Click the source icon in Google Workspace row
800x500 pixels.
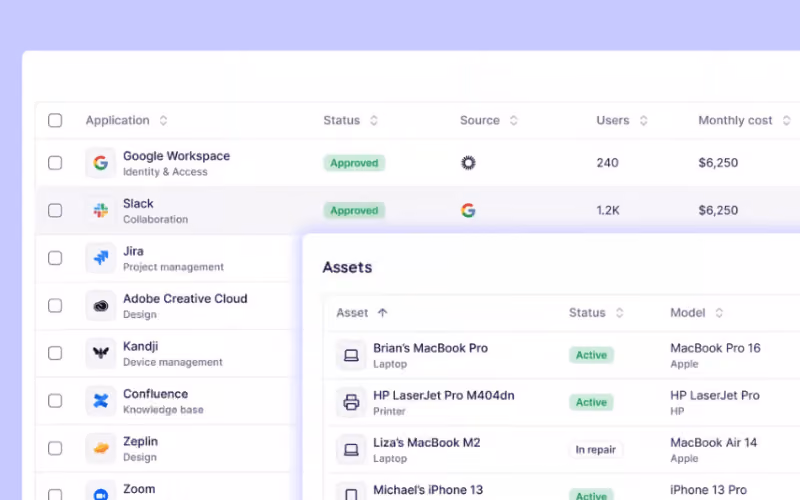tap(468, 163)
